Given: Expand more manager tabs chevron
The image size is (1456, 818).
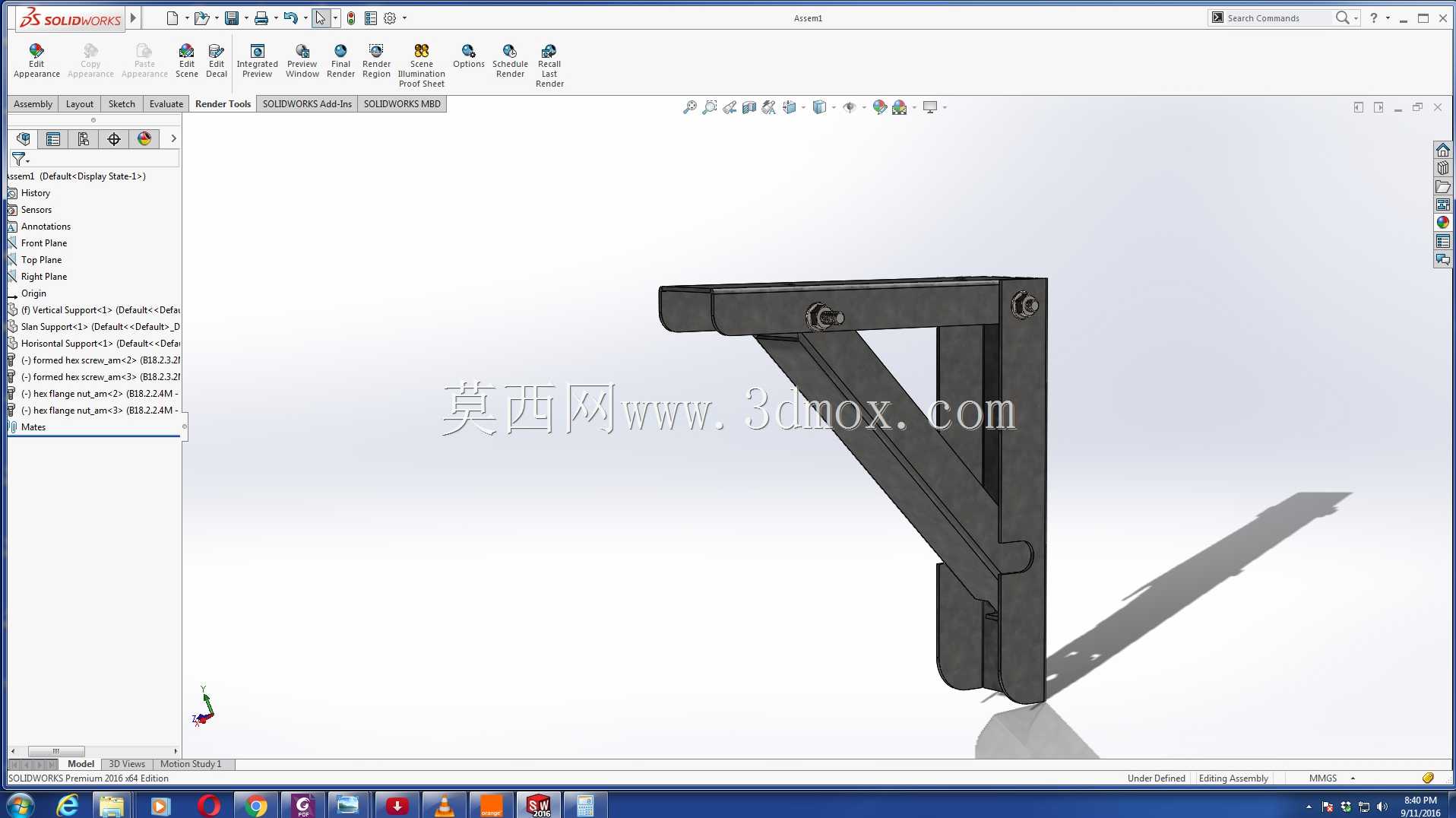Looking at the screenshot, I should (173, 138).
